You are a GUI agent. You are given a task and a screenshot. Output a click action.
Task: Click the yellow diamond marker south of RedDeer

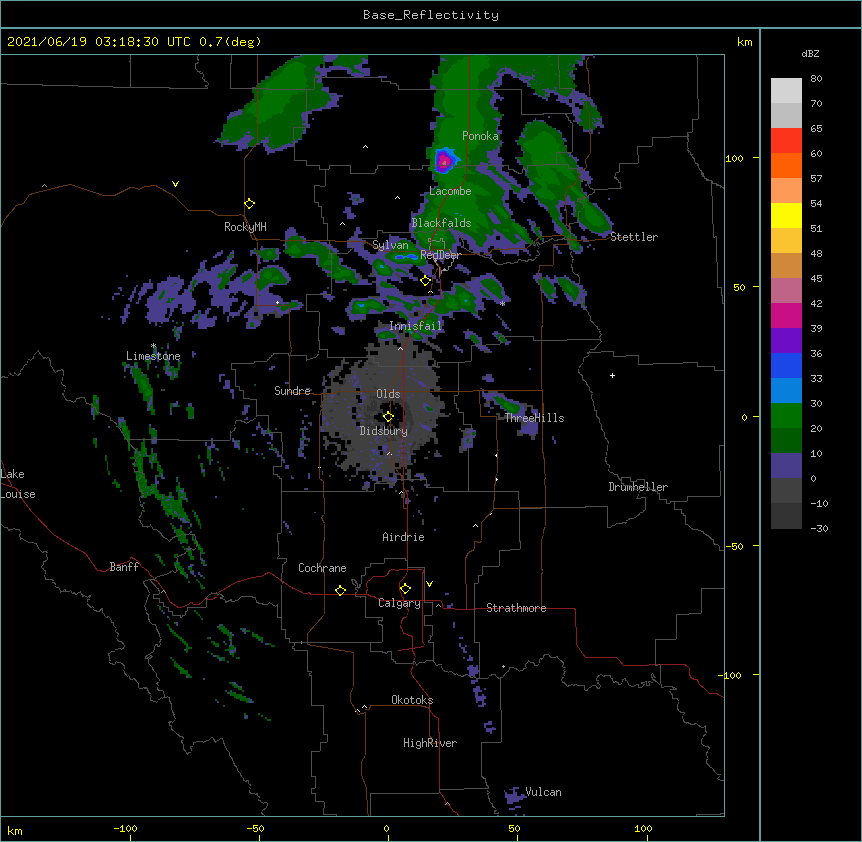(x=426, y=281)
